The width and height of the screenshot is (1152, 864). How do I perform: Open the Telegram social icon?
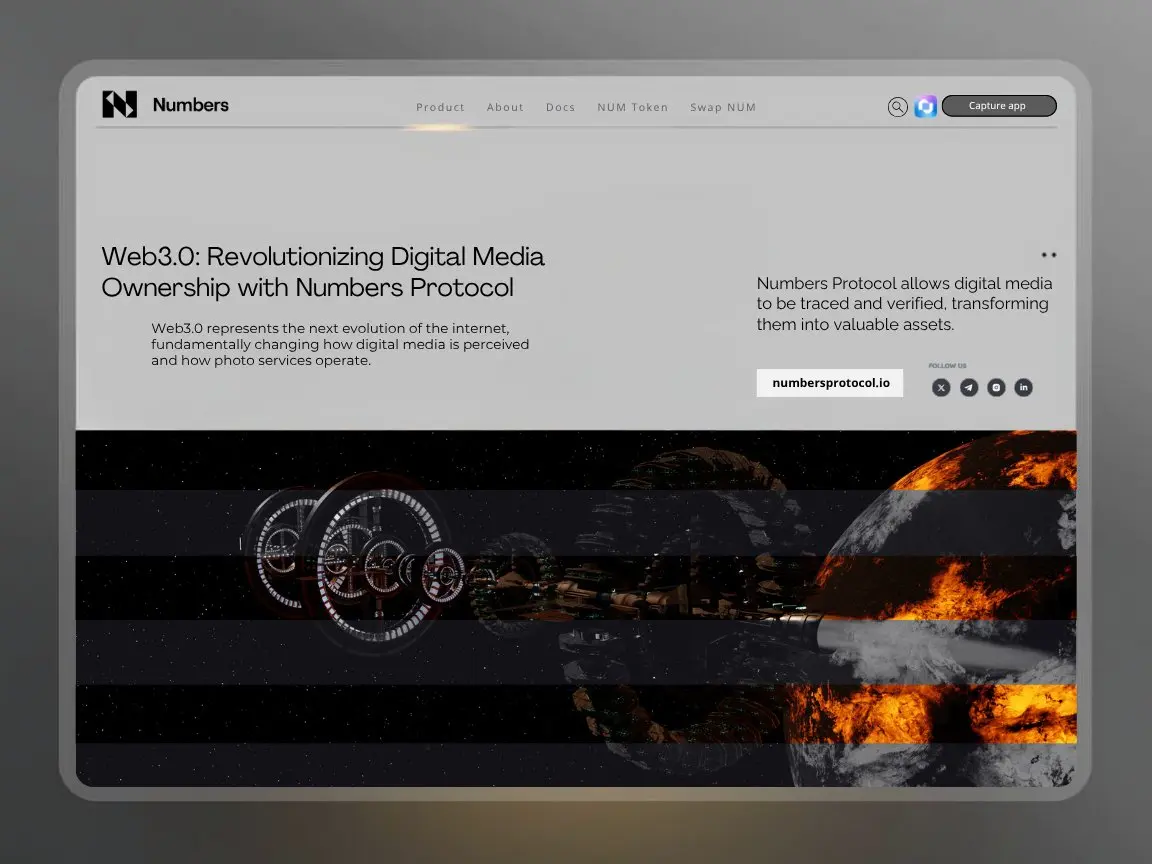(969, 387)
